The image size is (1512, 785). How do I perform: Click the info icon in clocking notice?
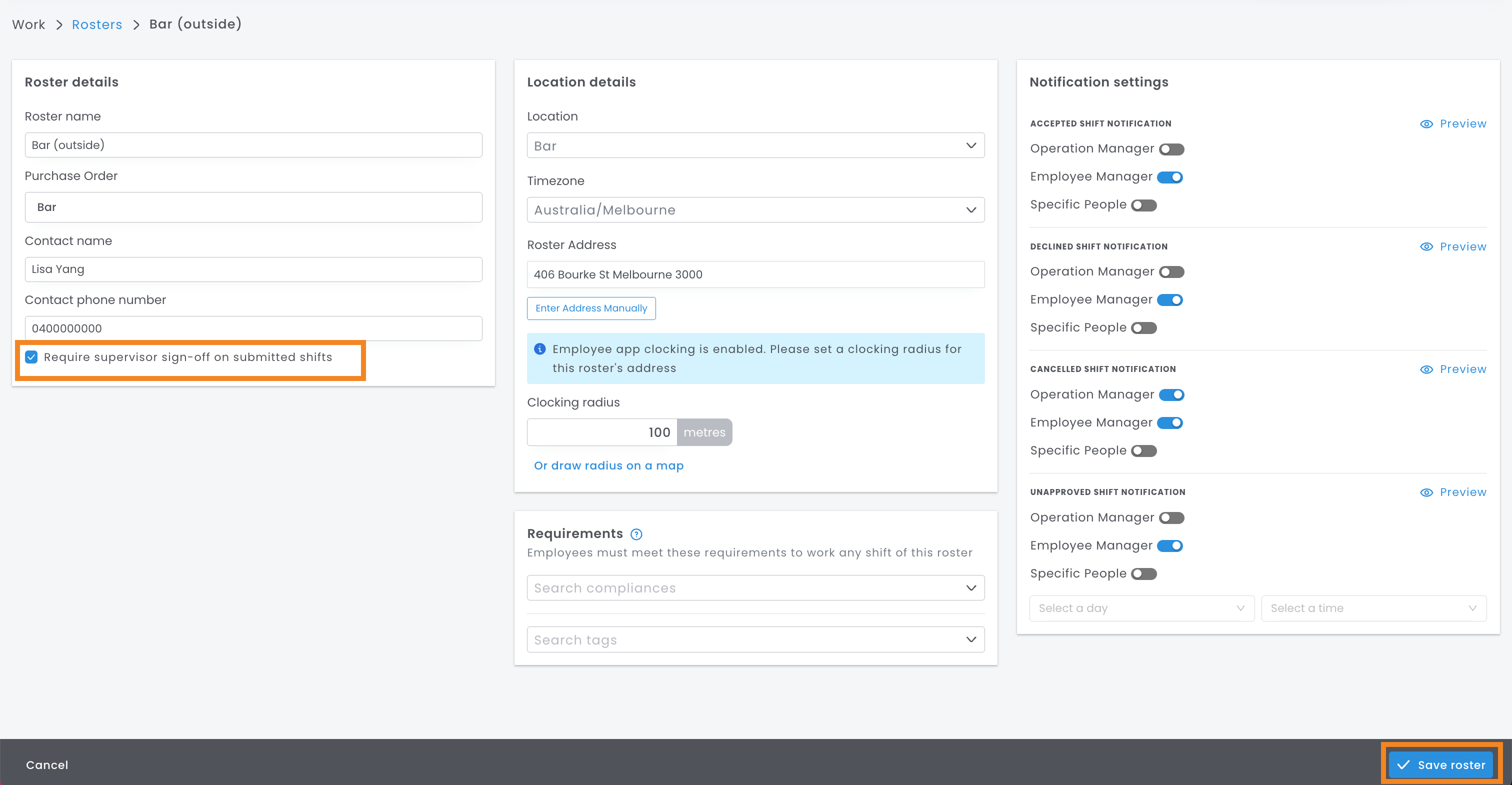click(539, 349)
